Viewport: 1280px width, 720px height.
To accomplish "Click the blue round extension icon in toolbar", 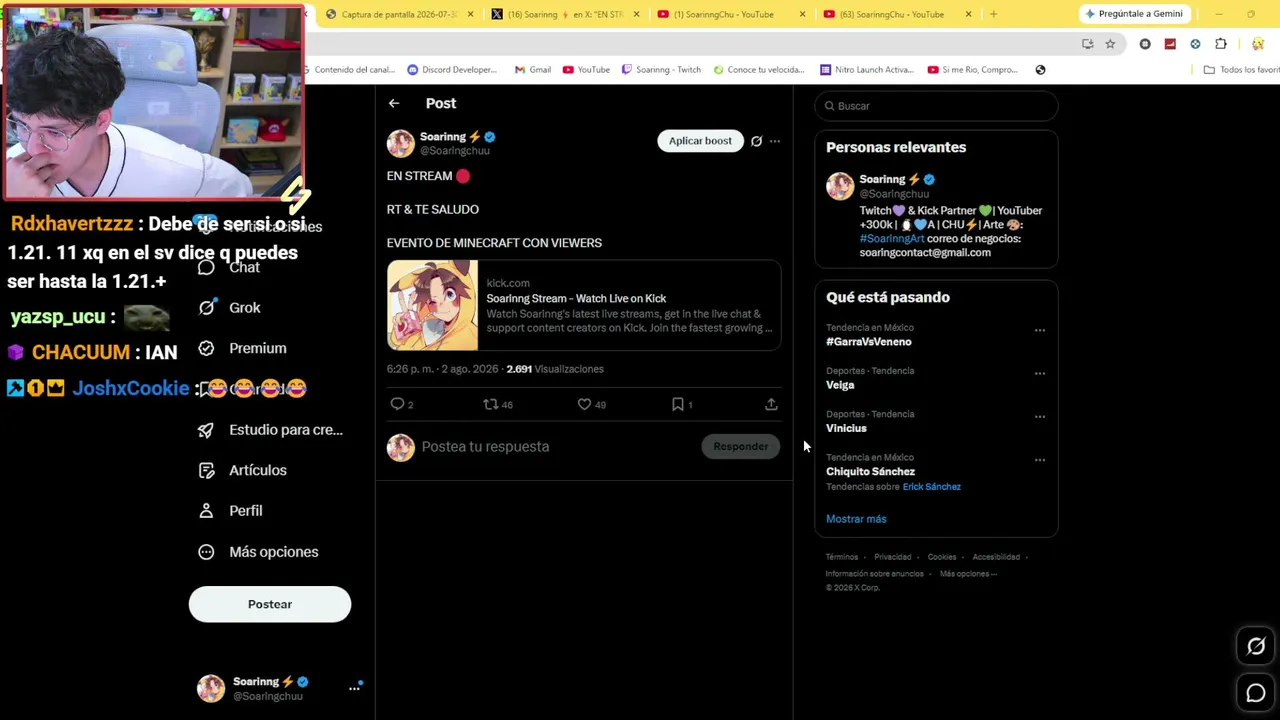I will [1195, 44].
